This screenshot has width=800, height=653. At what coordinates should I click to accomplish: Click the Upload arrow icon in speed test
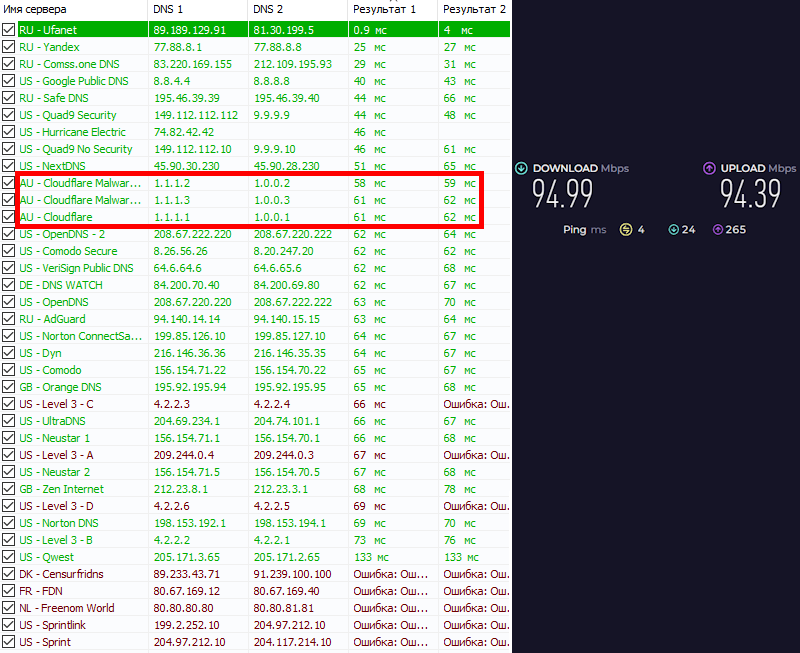click(709, 169)
